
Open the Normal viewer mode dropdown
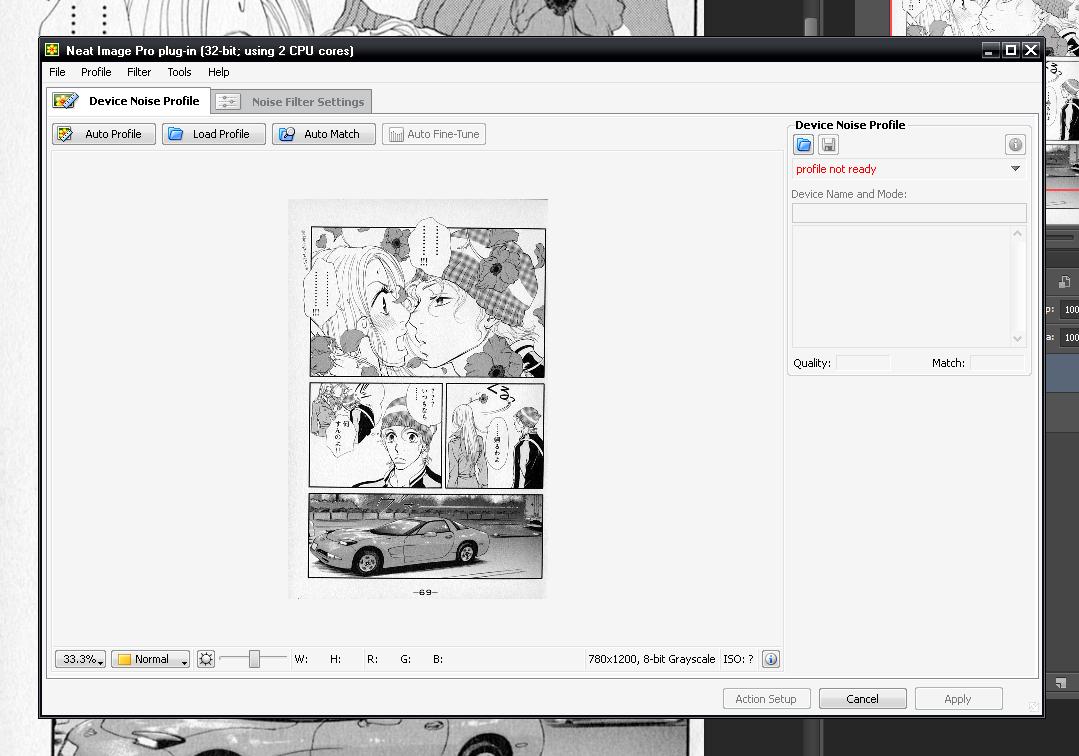point(151,659)
